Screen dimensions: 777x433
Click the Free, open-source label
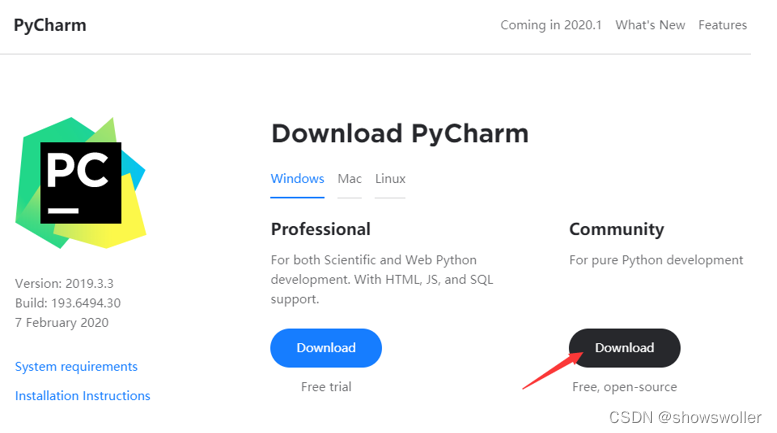click(x=624, y=386)
